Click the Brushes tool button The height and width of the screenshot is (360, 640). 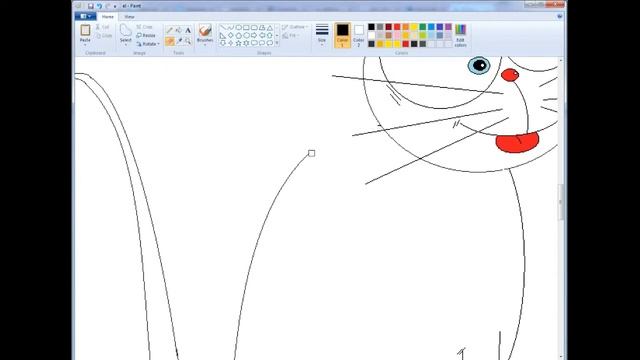205,33
